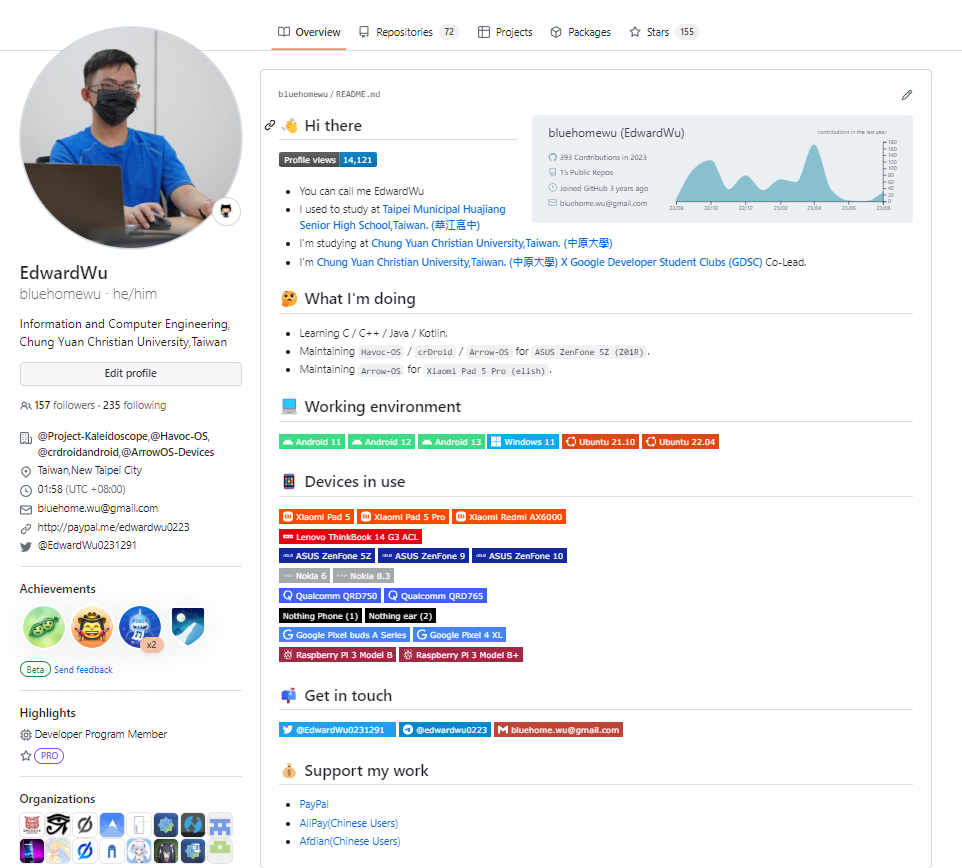Open the YOLO achievement badge
Image resolution: width=962 pixels, height=868 pixels.
click(92, 628)
